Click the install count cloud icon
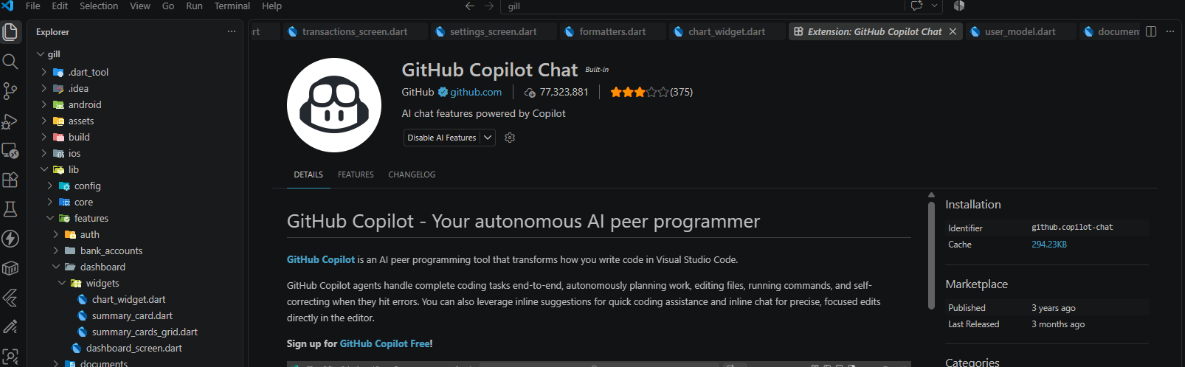 pyautogui.click(x=530, y=92)
